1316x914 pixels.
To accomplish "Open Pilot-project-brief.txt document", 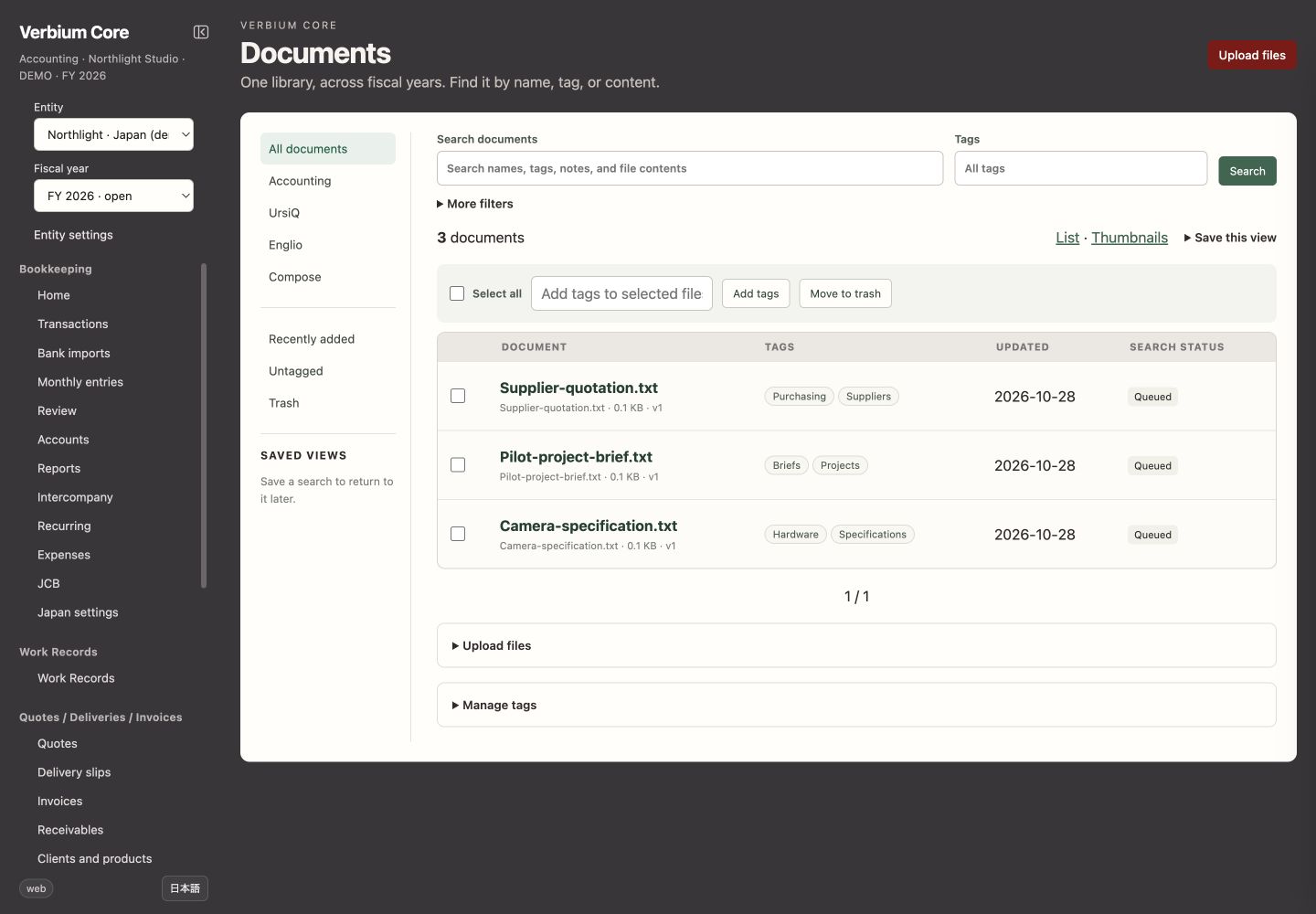I will click(x=576, y=457).
